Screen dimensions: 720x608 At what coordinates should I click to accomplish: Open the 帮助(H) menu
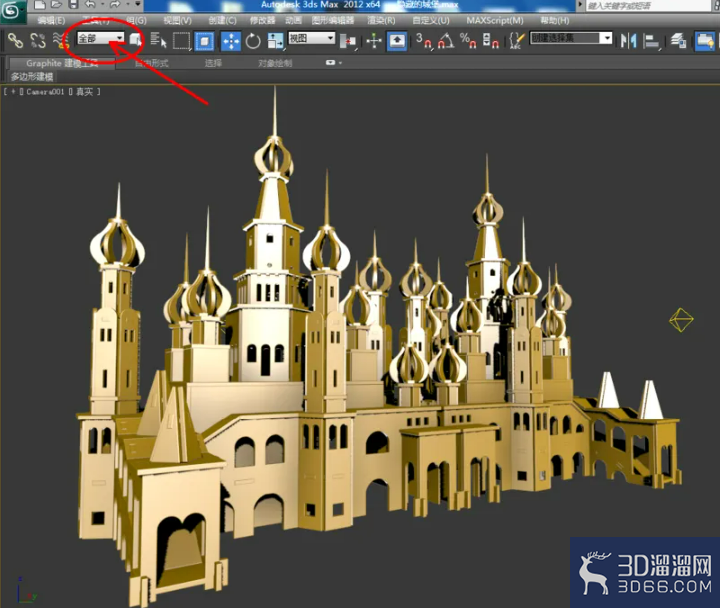click(555, 21)
